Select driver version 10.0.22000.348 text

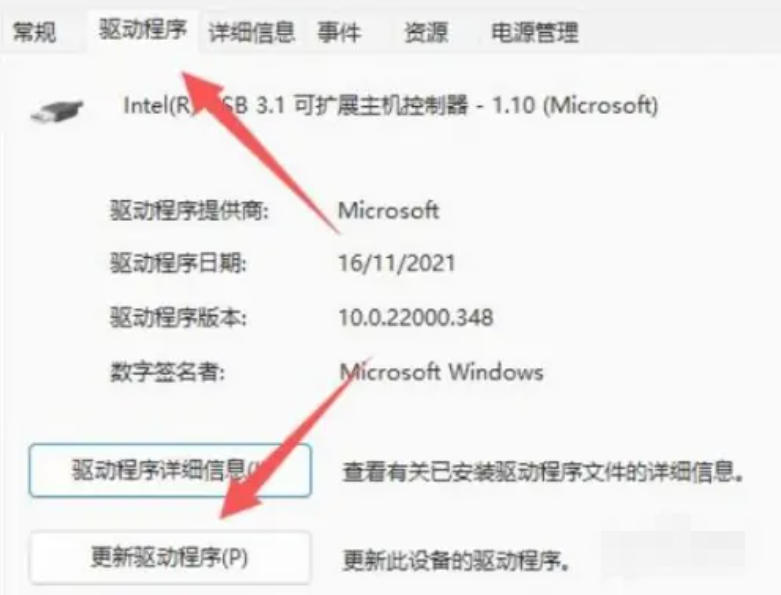[416, 318]
